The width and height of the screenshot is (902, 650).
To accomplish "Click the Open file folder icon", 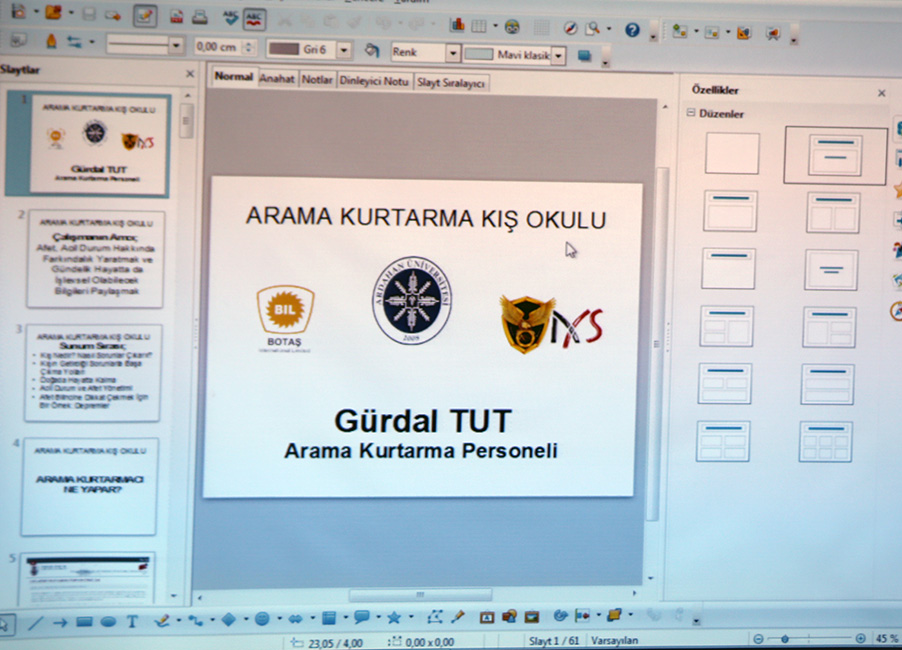I will coord(53,12).
